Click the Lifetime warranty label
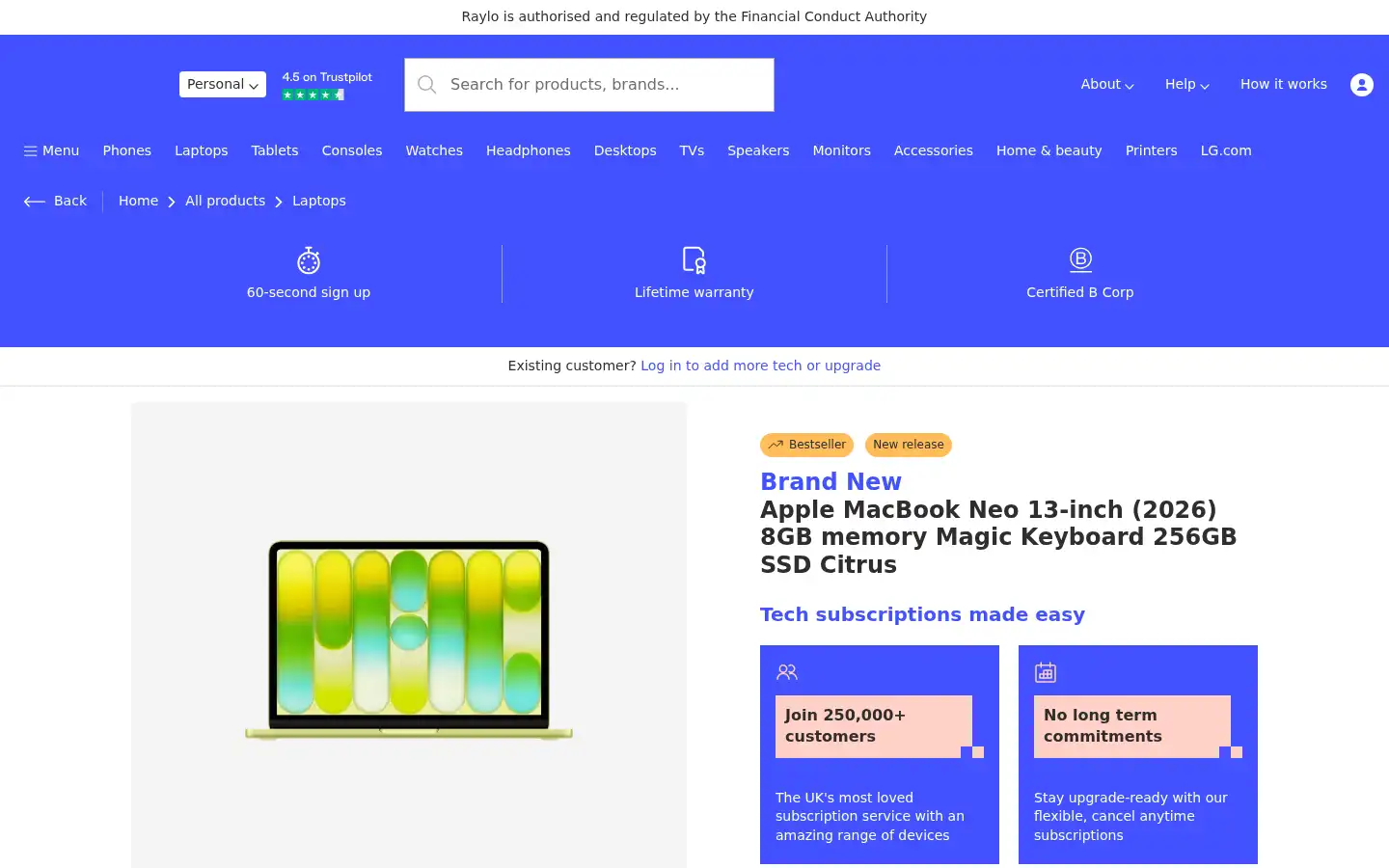Screen dimensions: 1389x868 (694, 292)
